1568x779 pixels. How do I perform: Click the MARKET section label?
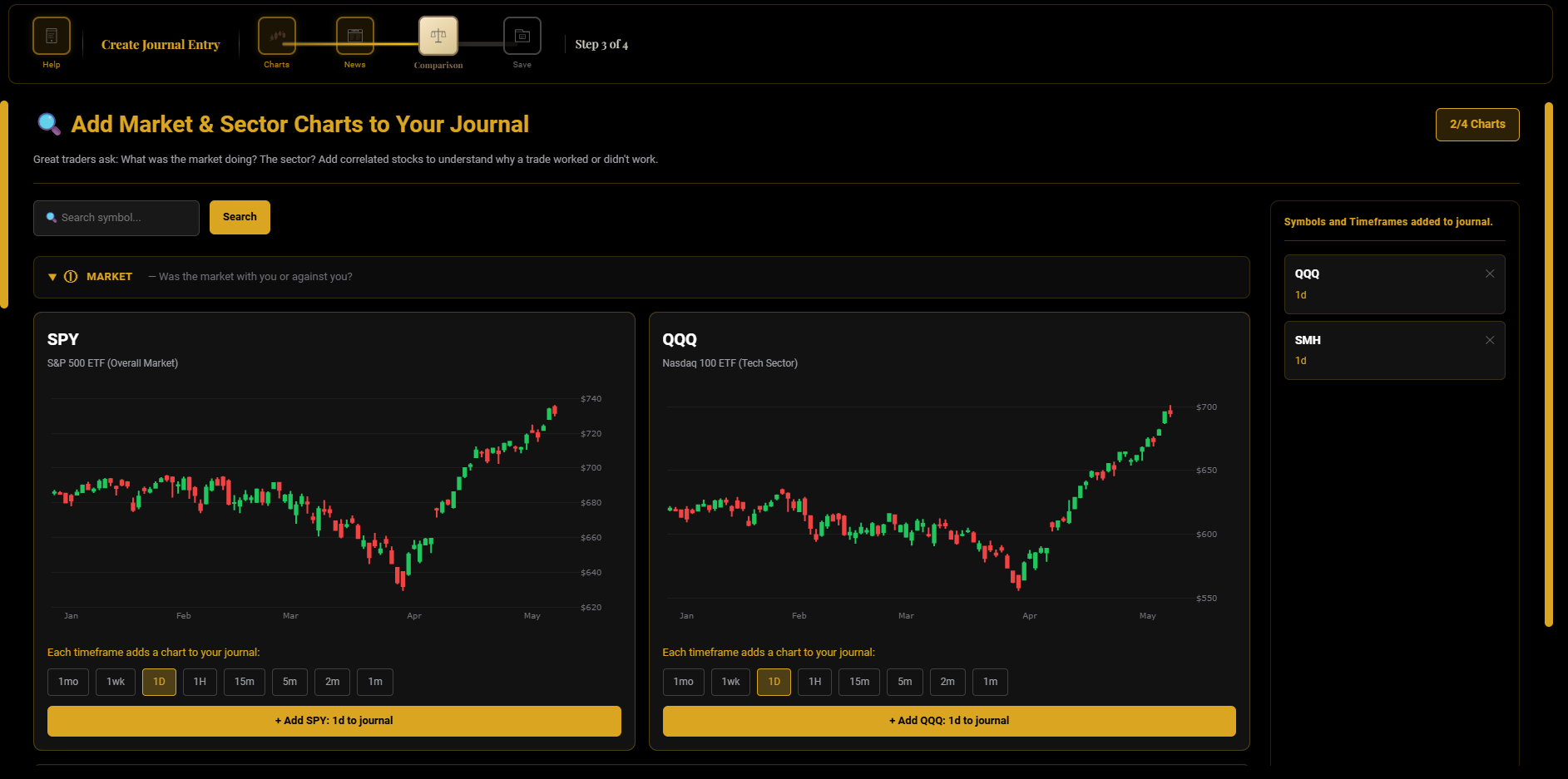coord(110,277)
